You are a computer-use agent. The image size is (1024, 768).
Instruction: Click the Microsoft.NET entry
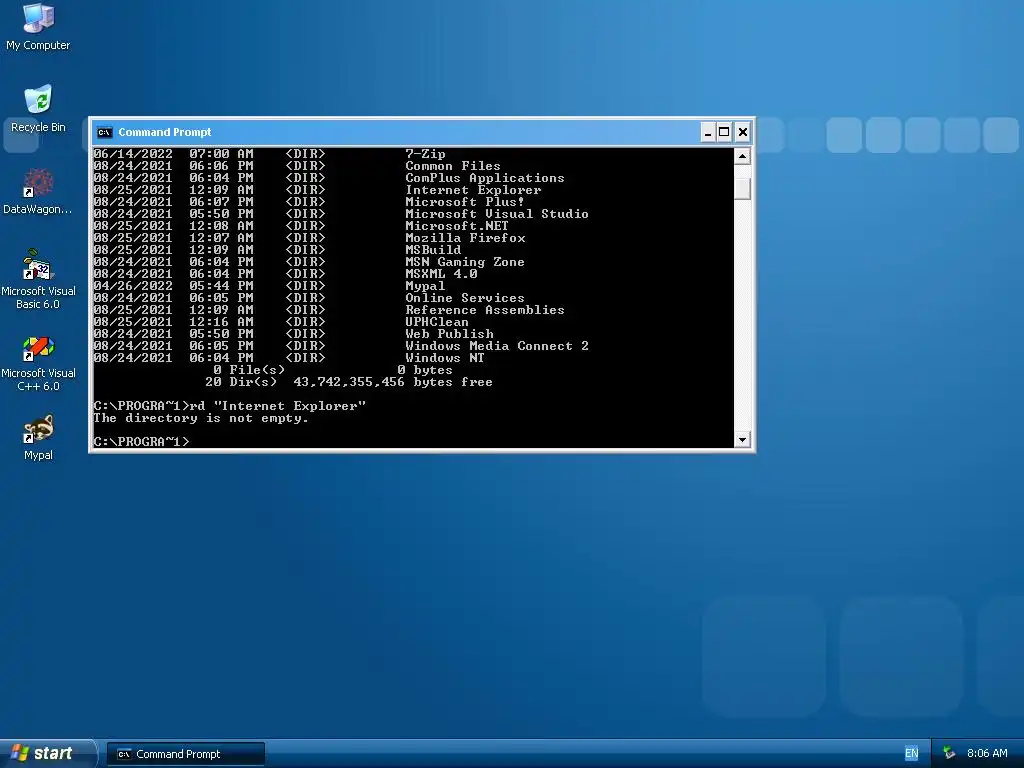(456, 226)
